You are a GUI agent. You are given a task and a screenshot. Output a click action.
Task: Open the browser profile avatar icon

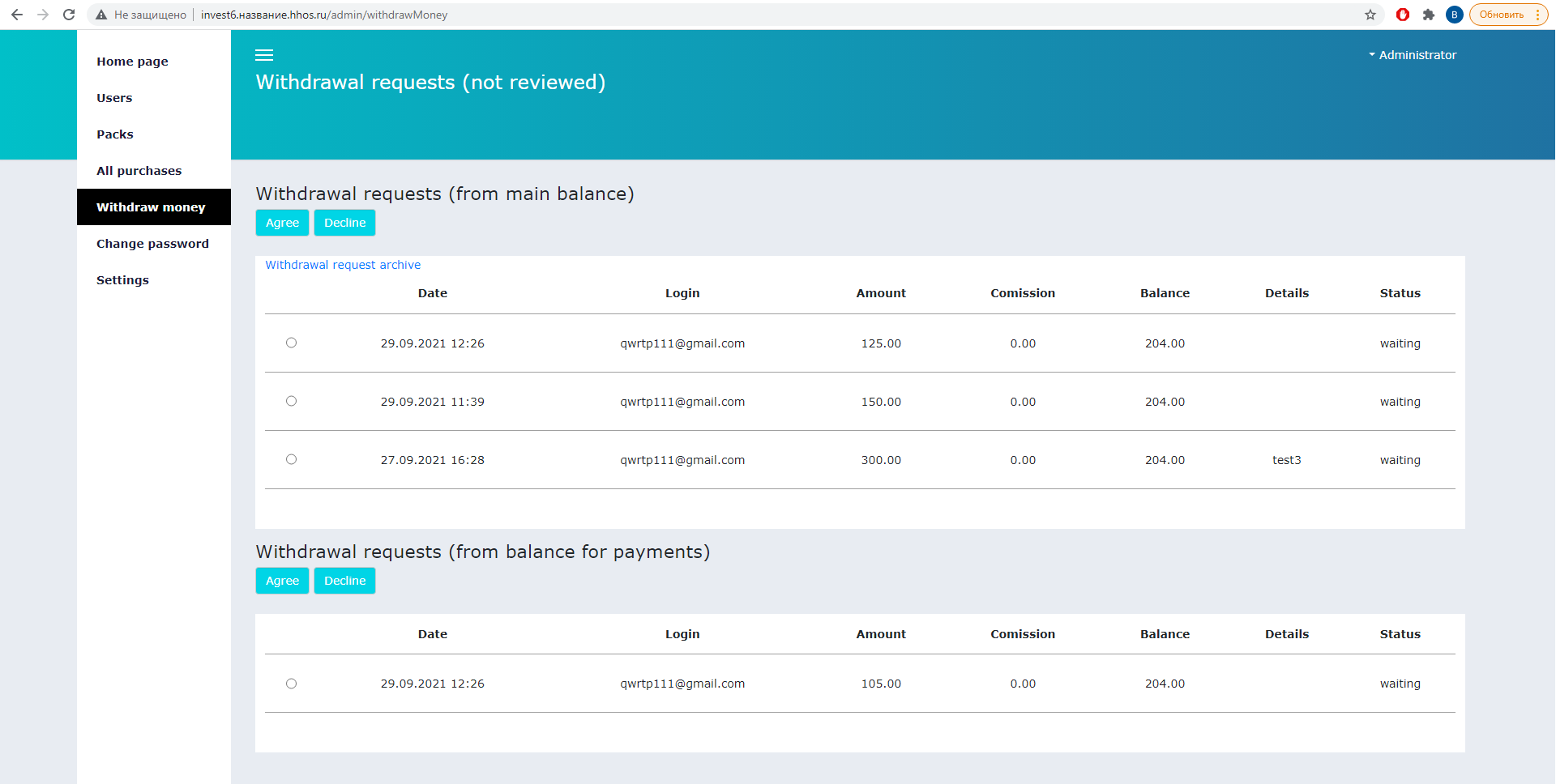pyautogui.click(x=1455, y=15)
